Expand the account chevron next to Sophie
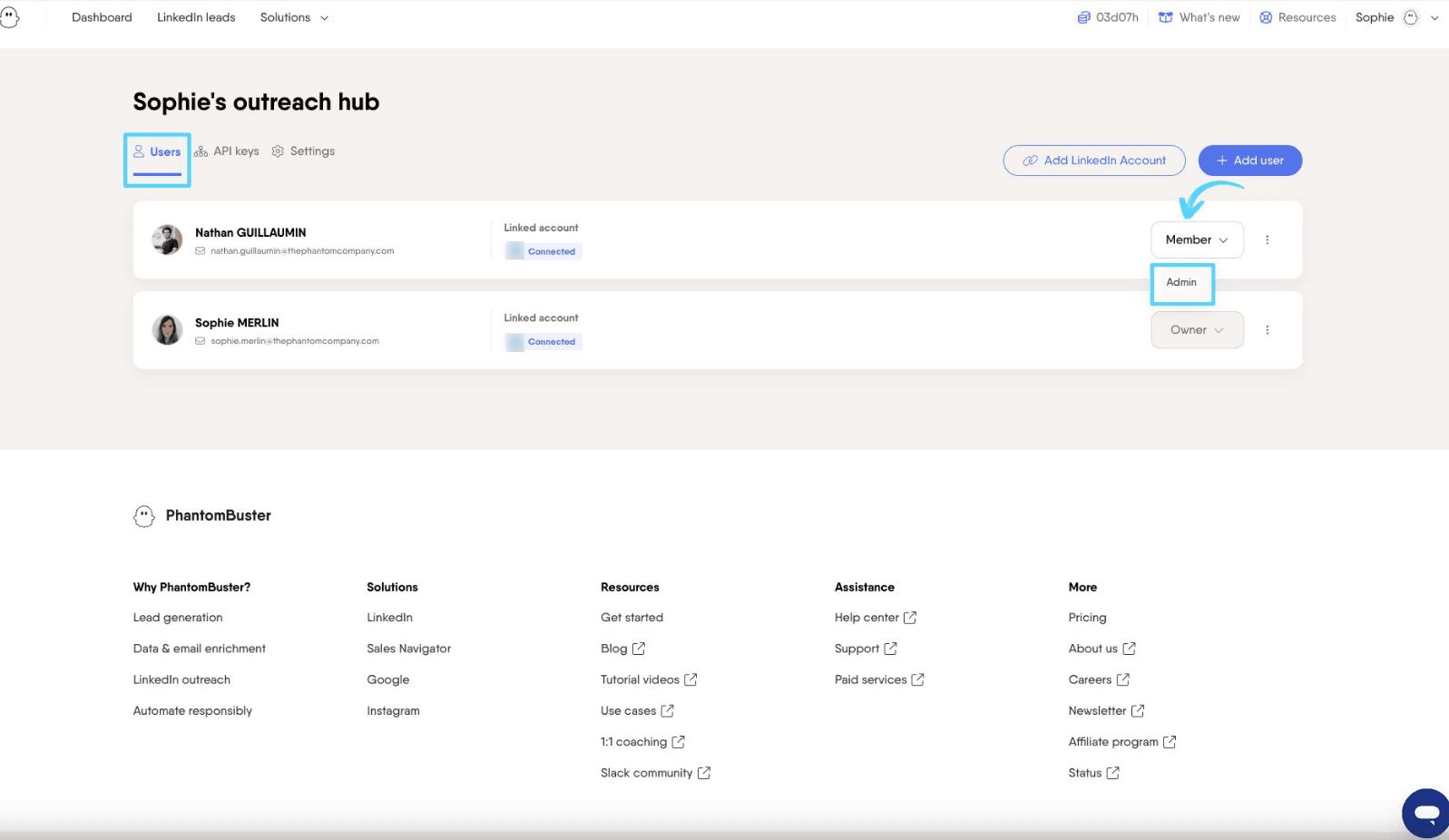The image size is (1449, 840). [1434, 17]
